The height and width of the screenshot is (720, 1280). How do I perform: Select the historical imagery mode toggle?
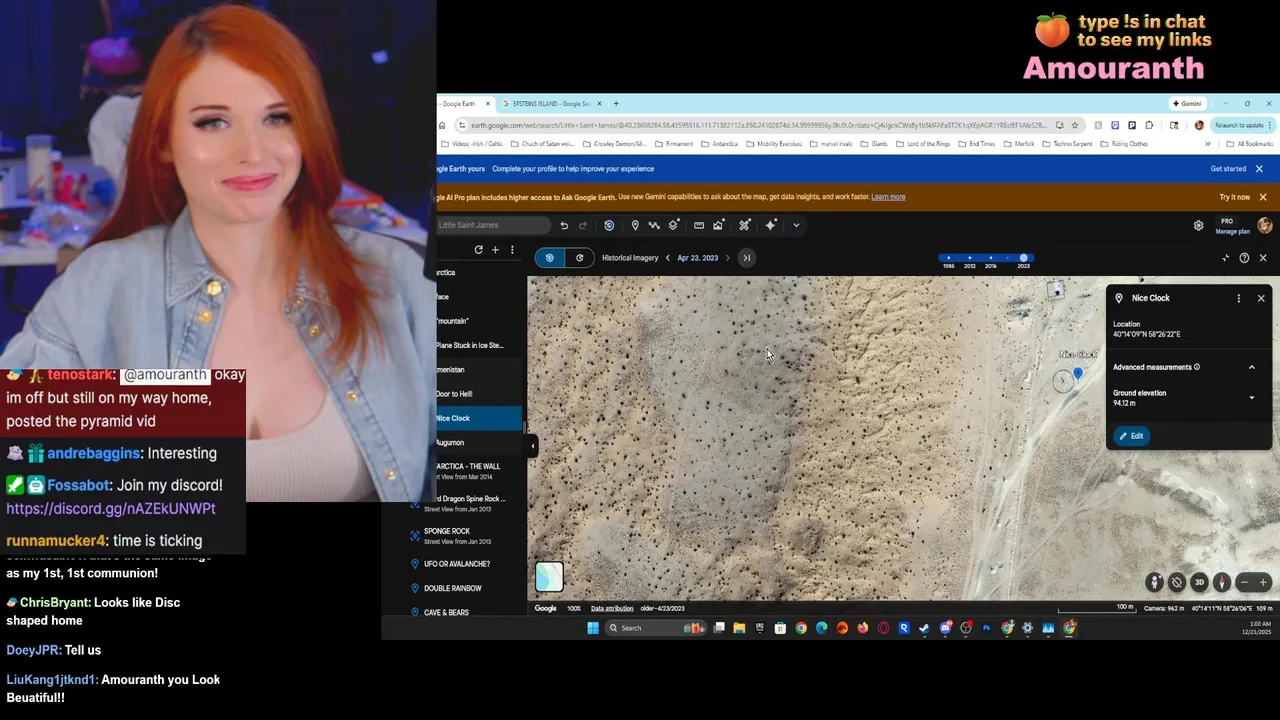[x=549, y=258]
